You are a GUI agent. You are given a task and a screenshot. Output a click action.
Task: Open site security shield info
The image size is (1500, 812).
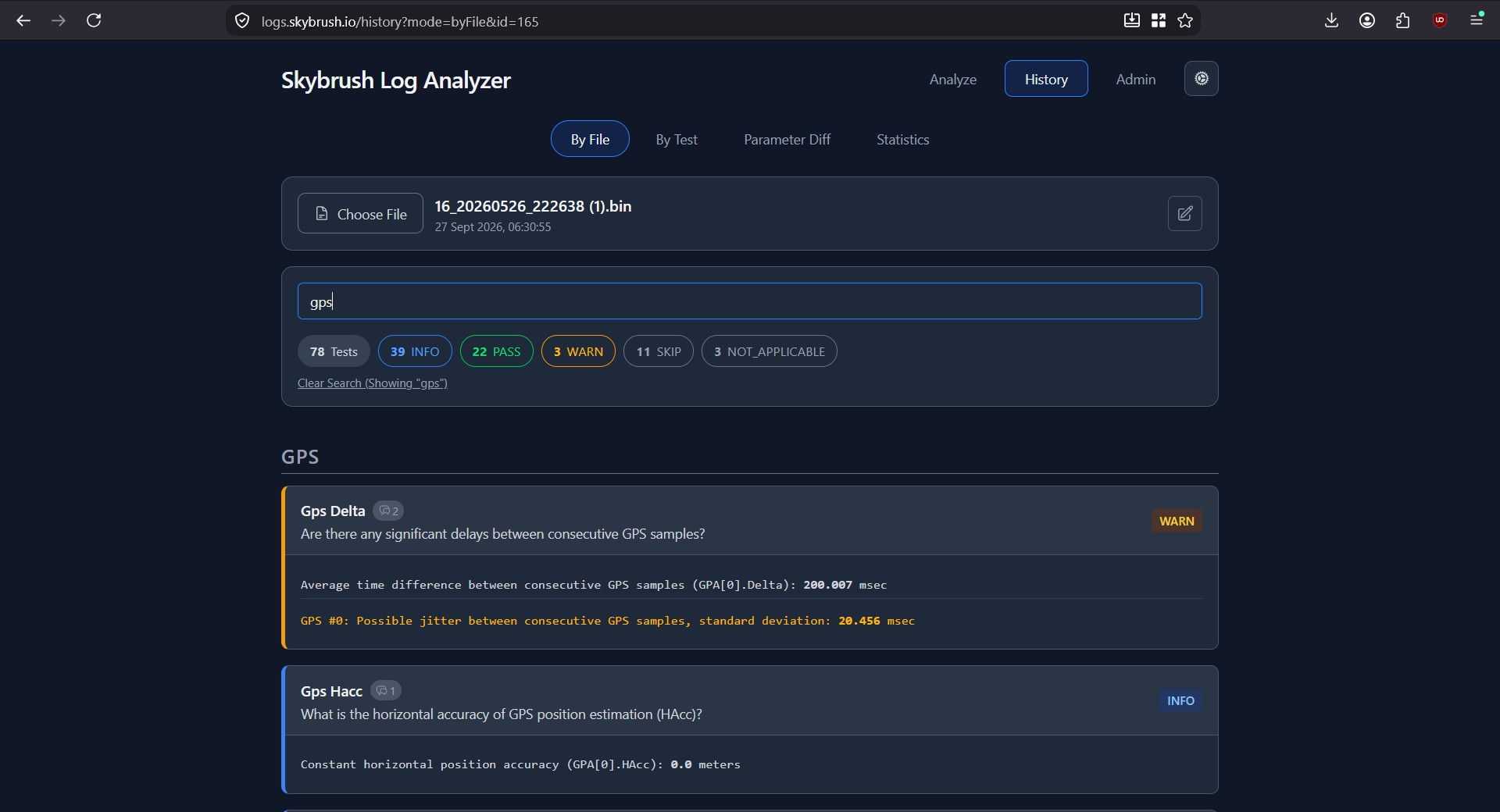click(242, 21)
